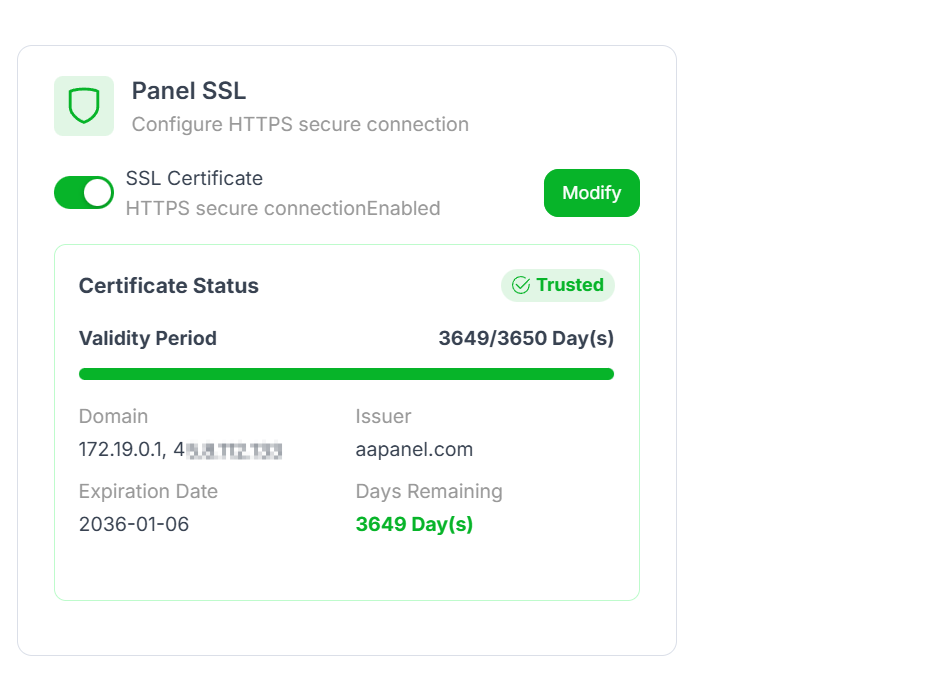Image resolution: width=927 pixels, height=682 pixels.
Task: Toggle the SSL Certificate switch off
Action: [x=84, y=193]
